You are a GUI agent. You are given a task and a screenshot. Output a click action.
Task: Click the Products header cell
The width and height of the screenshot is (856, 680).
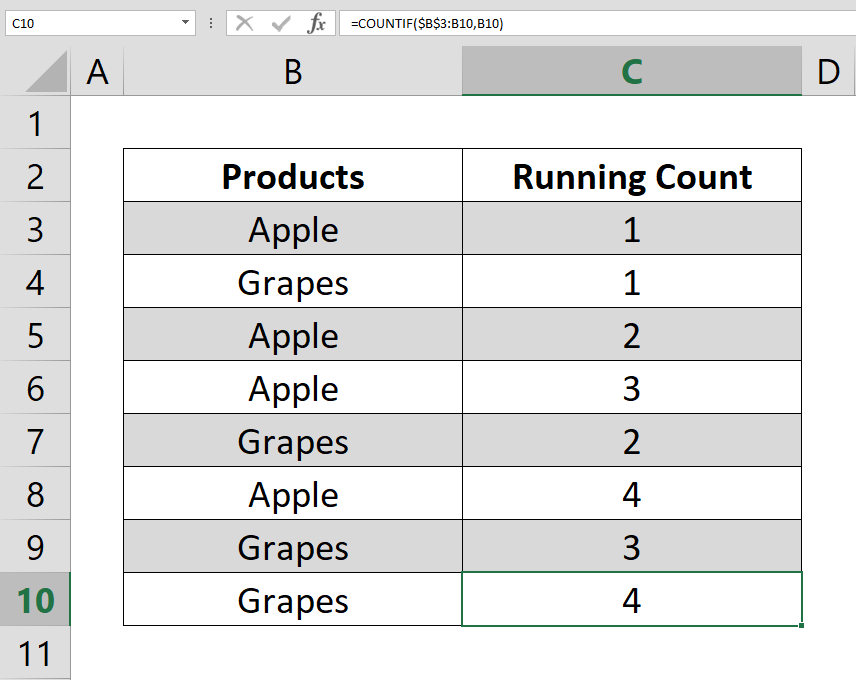click(293, 175)
